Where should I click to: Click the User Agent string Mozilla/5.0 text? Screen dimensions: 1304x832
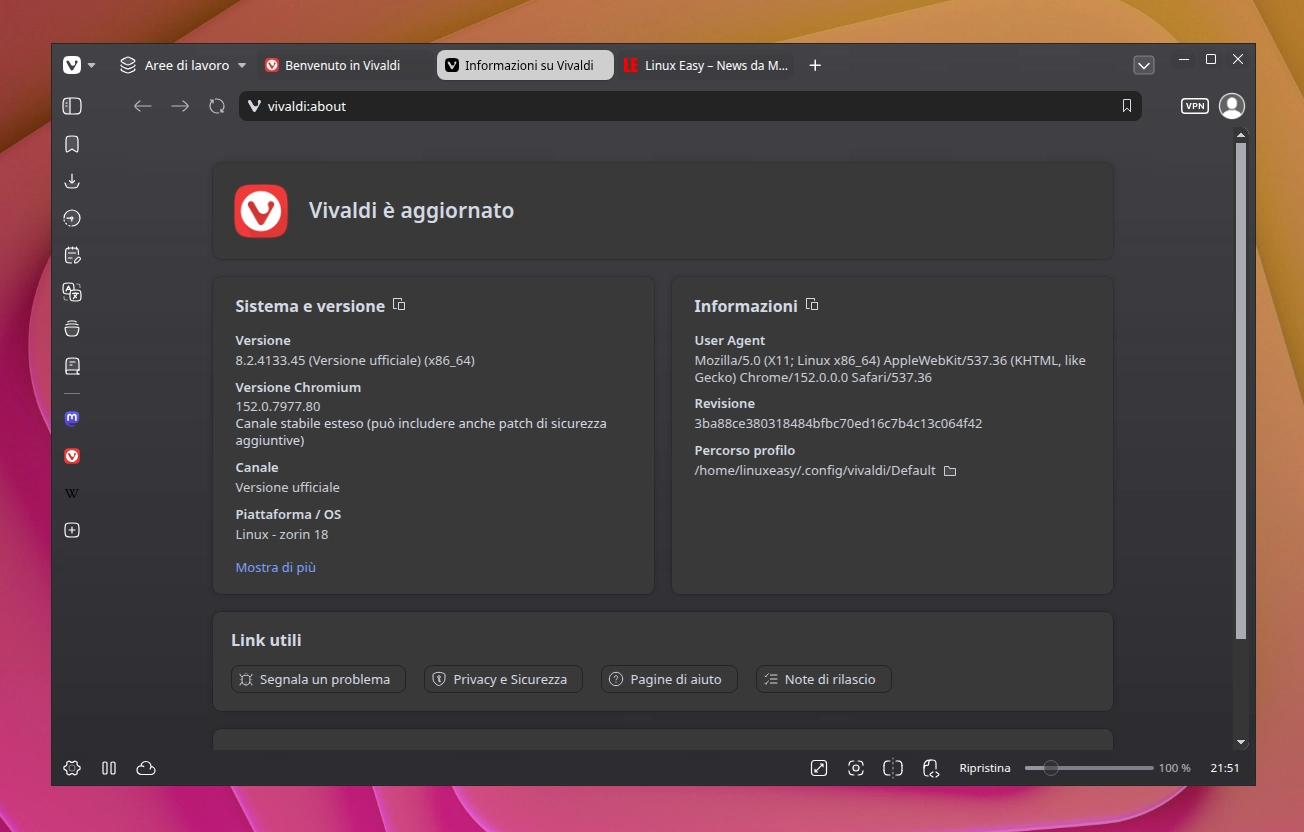pyautogui.click(x=890, y=369)
